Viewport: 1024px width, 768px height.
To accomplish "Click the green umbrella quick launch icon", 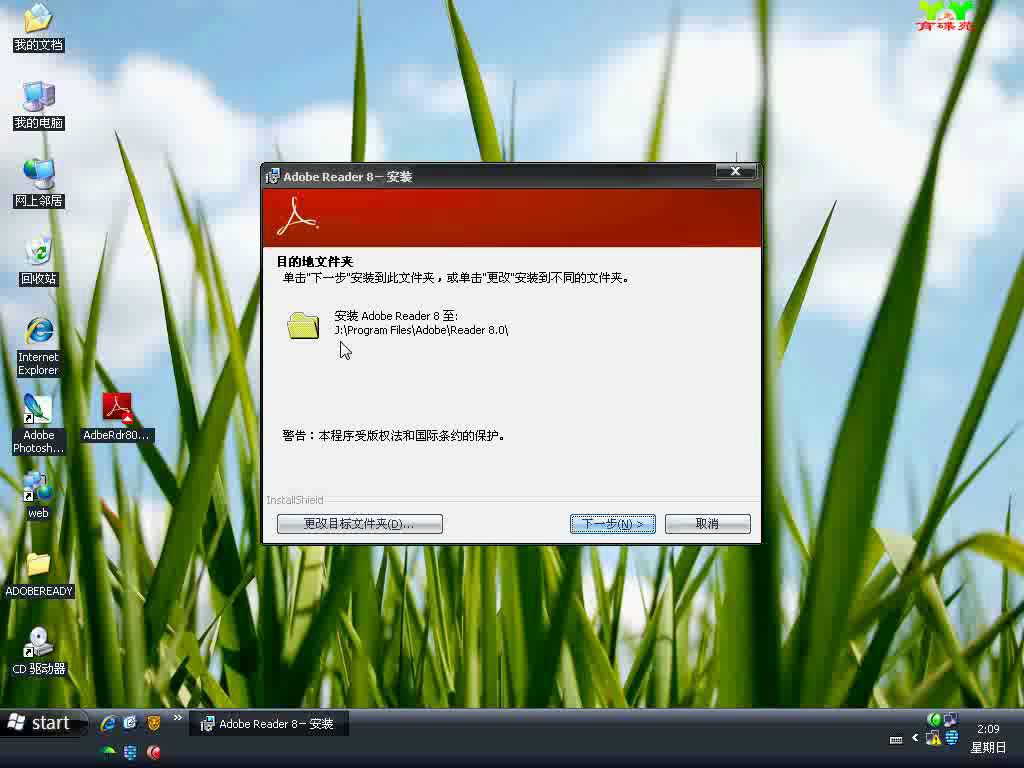I will tap(108, 752).
